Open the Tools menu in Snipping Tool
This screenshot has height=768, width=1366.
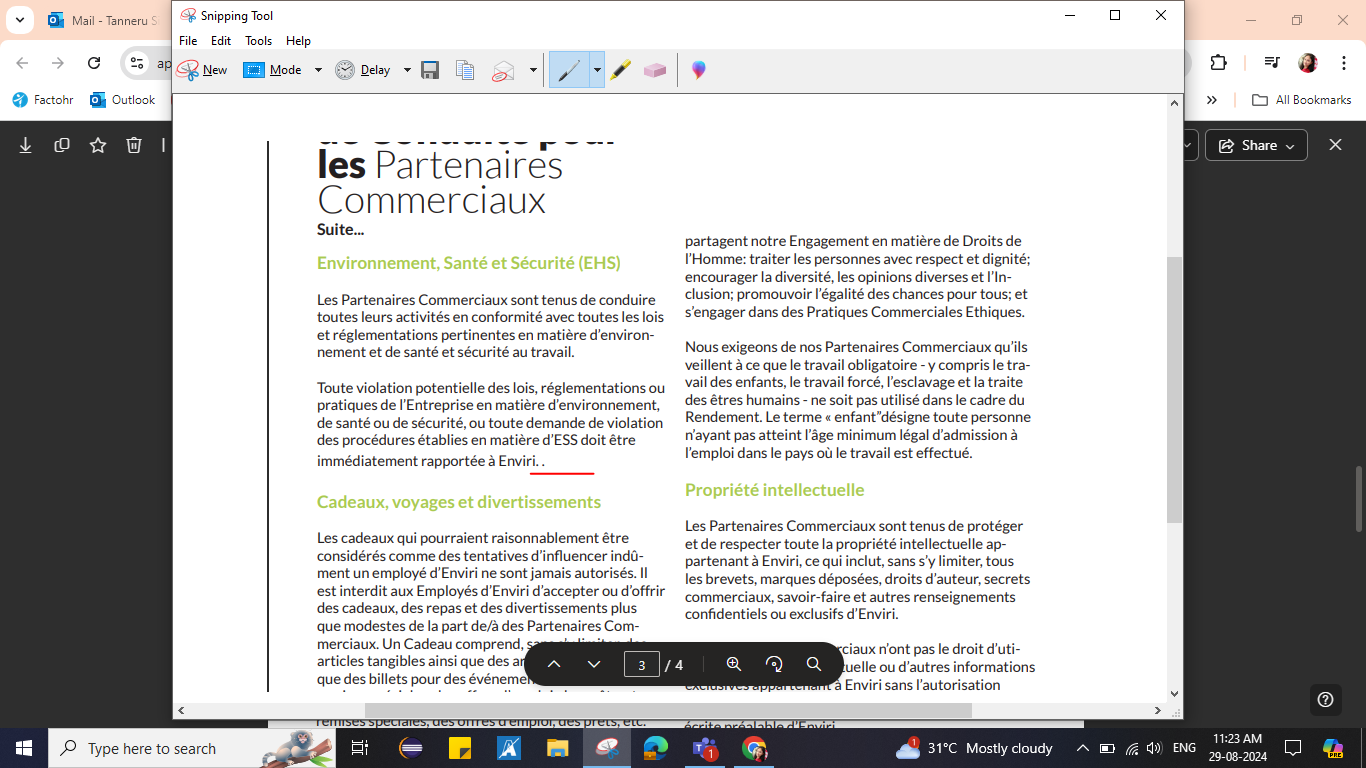(258, 41)
